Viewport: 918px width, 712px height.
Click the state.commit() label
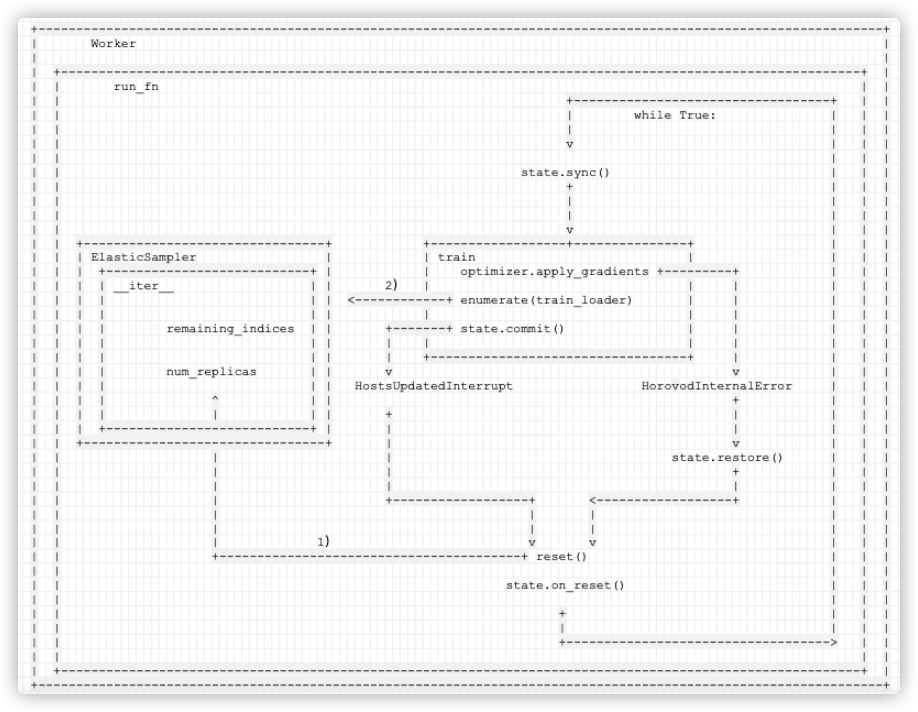coord(512,329)
